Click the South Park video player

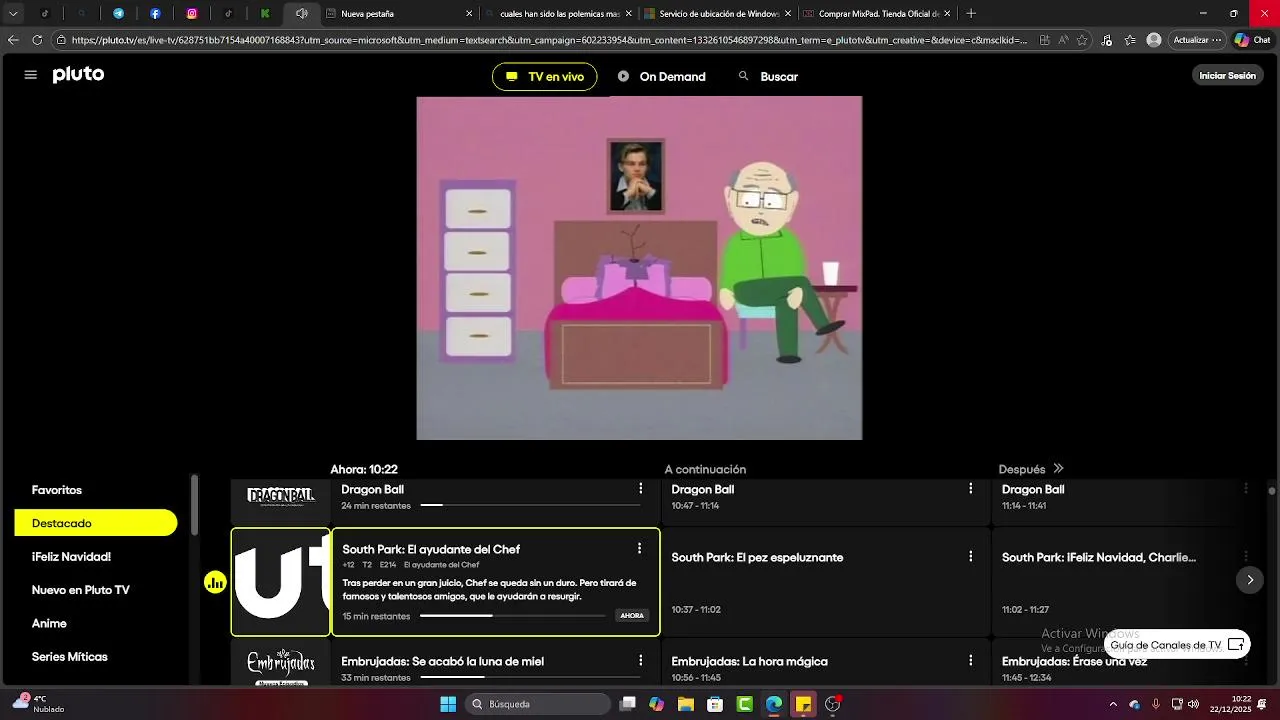click(639, 268)
